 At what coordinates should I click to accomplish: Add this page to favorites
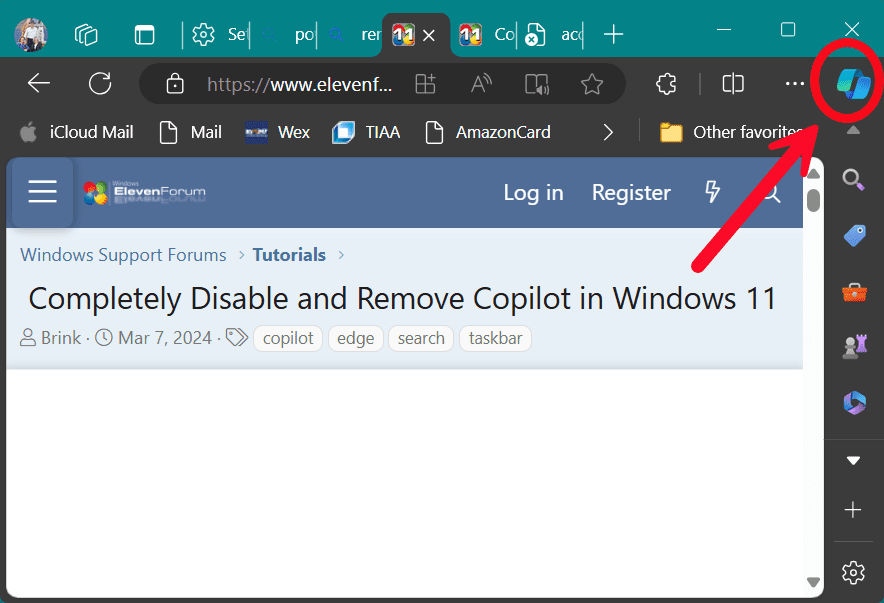(x=592, y=84)
